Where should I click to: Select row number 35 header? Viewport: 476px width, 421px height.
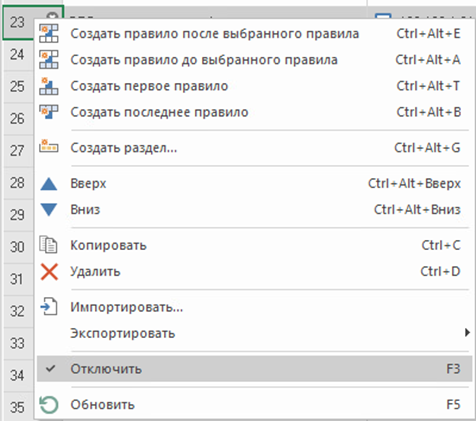[17, 407]
